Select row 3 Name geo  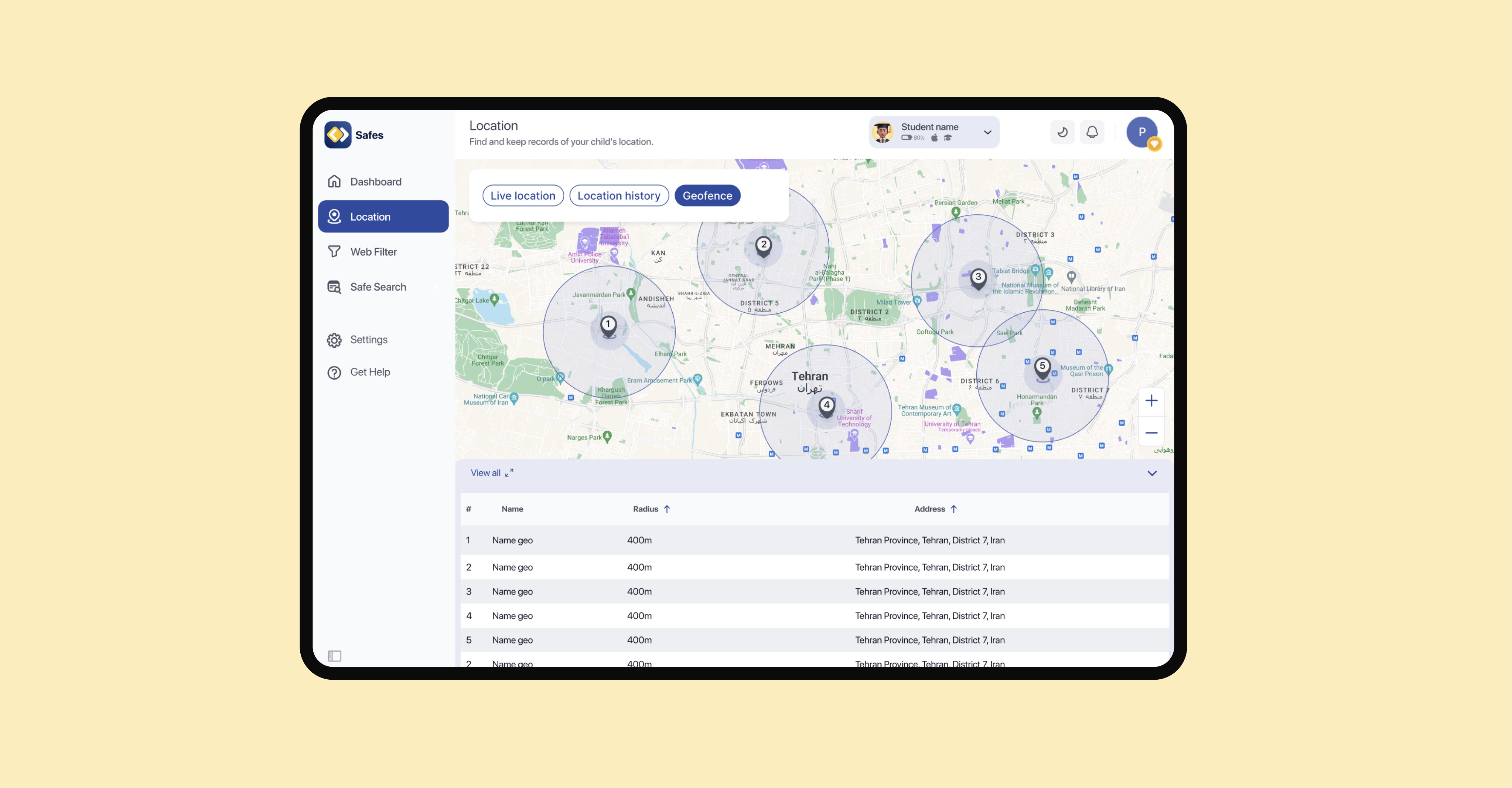click(x=815, y=591)
